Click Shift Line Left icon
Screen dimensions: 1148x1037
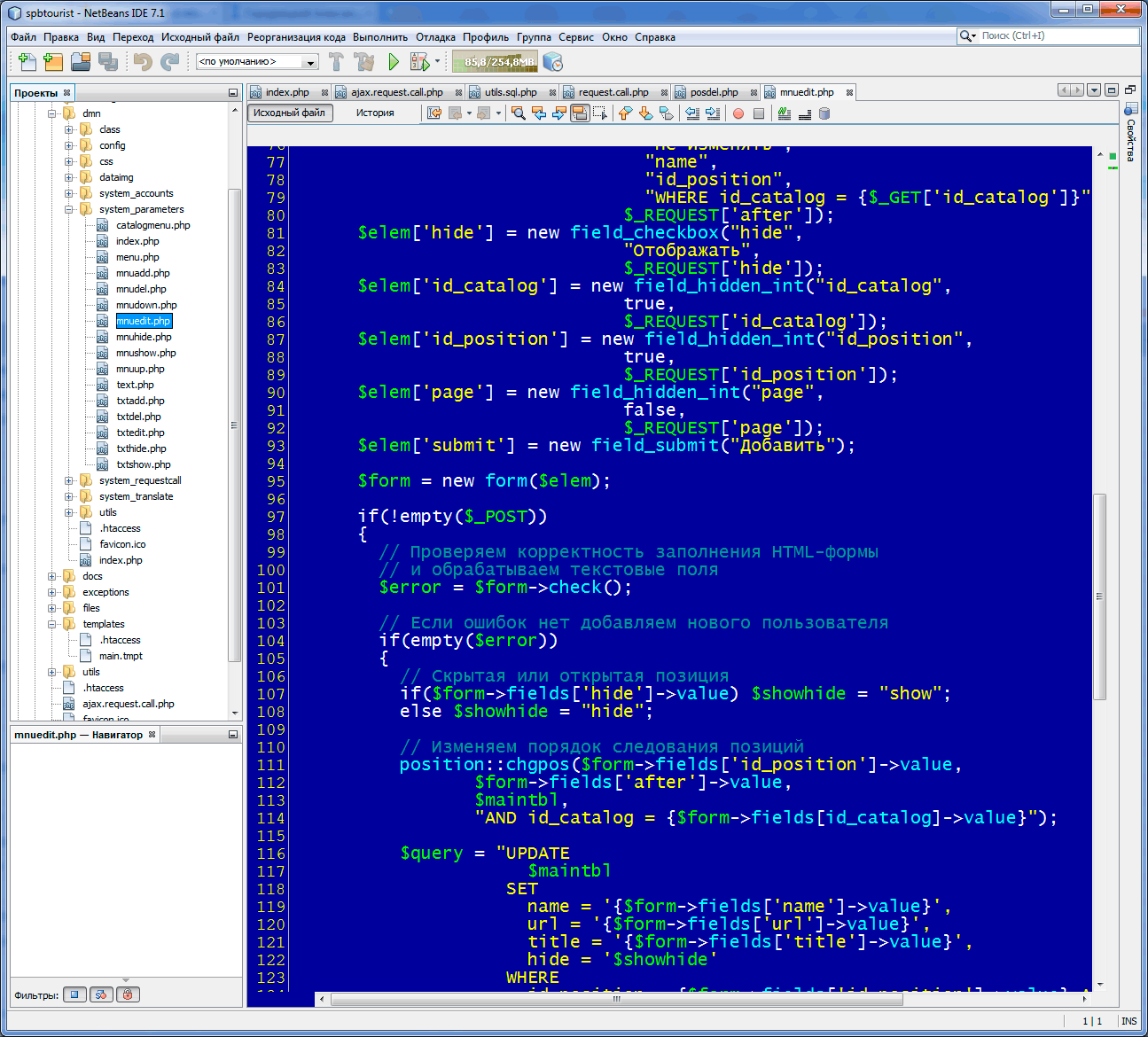[x=692, y=113]
